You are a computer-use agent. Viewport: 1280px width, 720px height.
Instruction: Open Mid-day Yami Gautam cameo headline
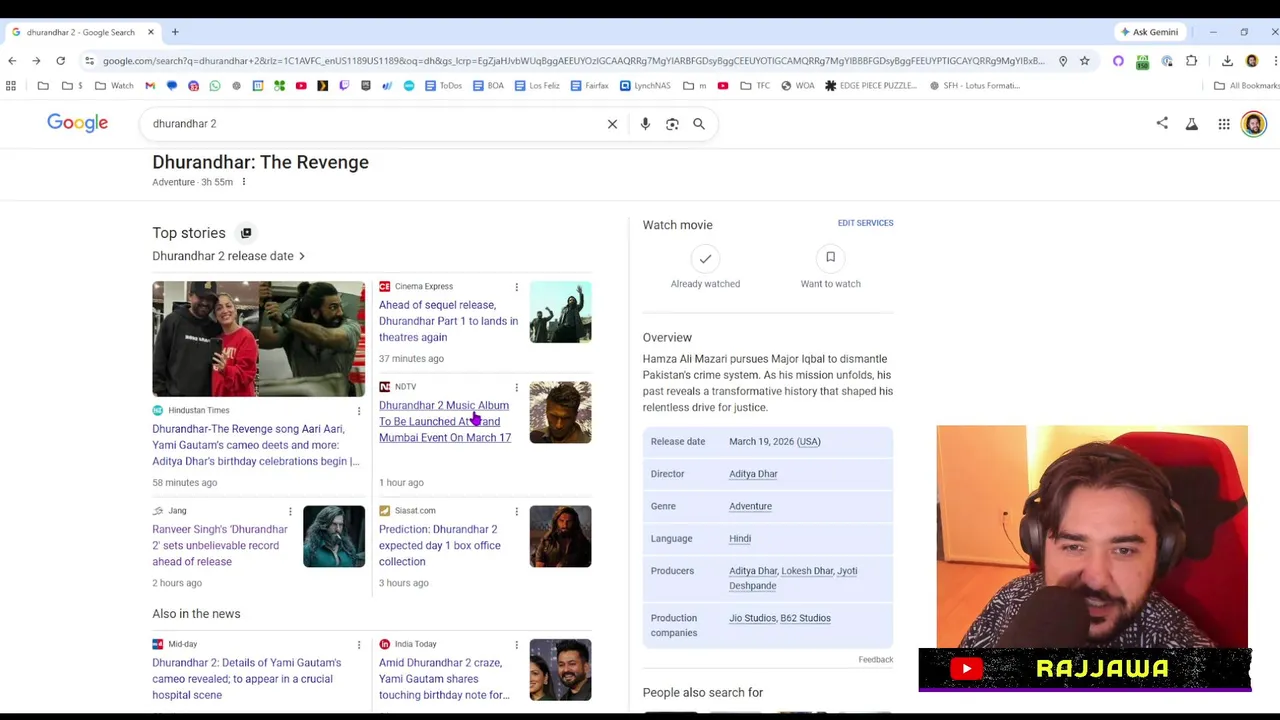pyautogui.click(x=247, y=679)
